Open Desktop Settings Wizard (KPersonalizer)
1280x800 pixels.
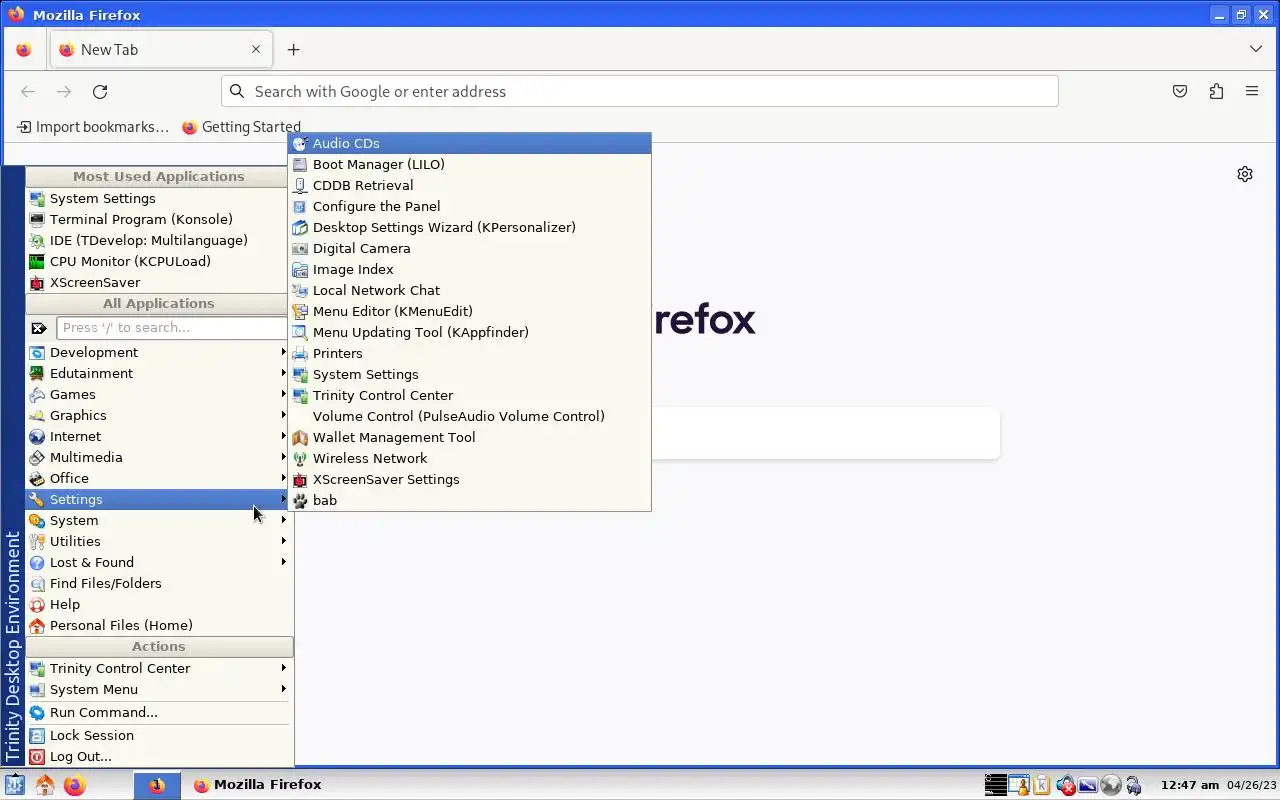coord(470,227)
